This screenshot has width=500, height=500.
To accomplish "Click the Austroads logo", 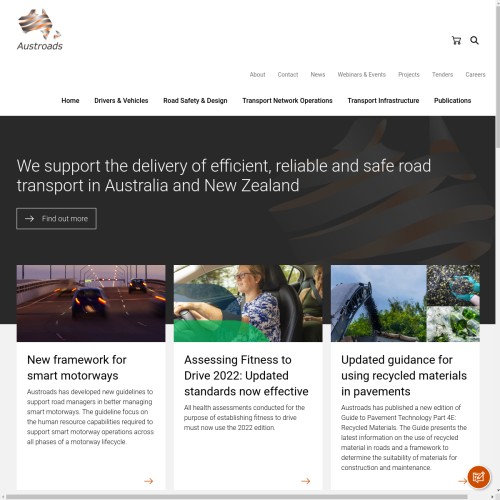I will (40, 29).
